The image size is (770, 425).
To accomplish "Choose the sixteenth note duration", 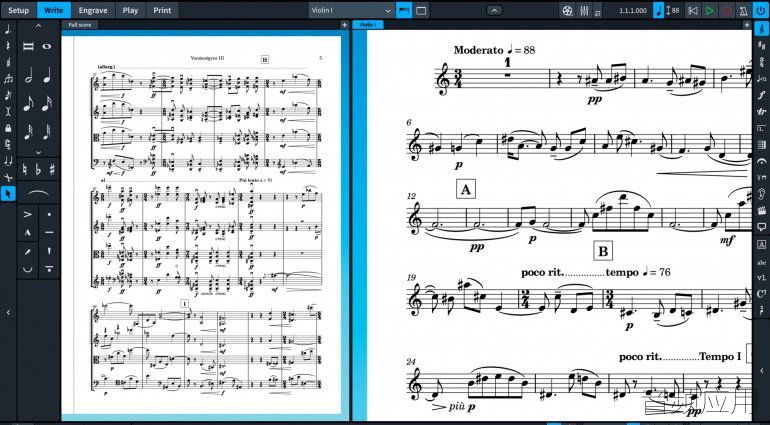I will click(x=47, y=104).
